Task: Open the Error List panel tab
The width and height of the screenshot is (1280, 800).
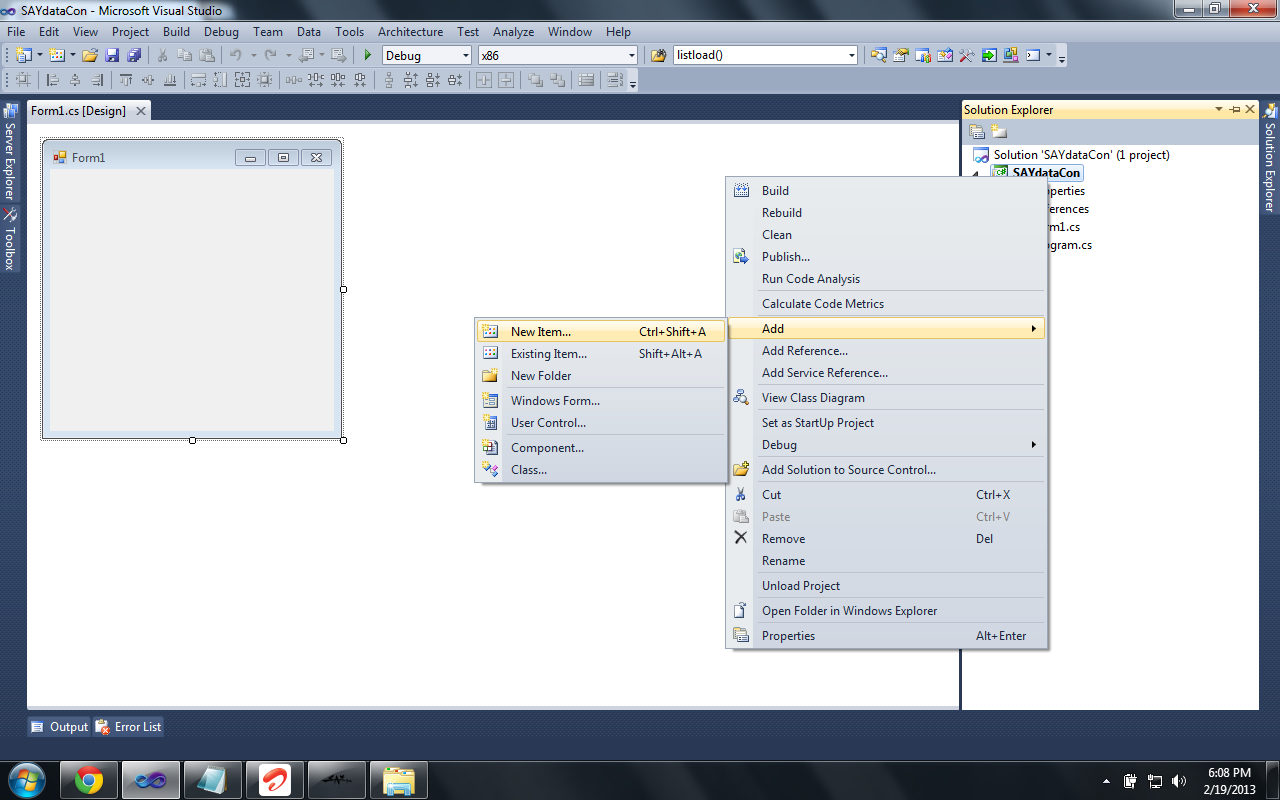Action: (128, 727)
